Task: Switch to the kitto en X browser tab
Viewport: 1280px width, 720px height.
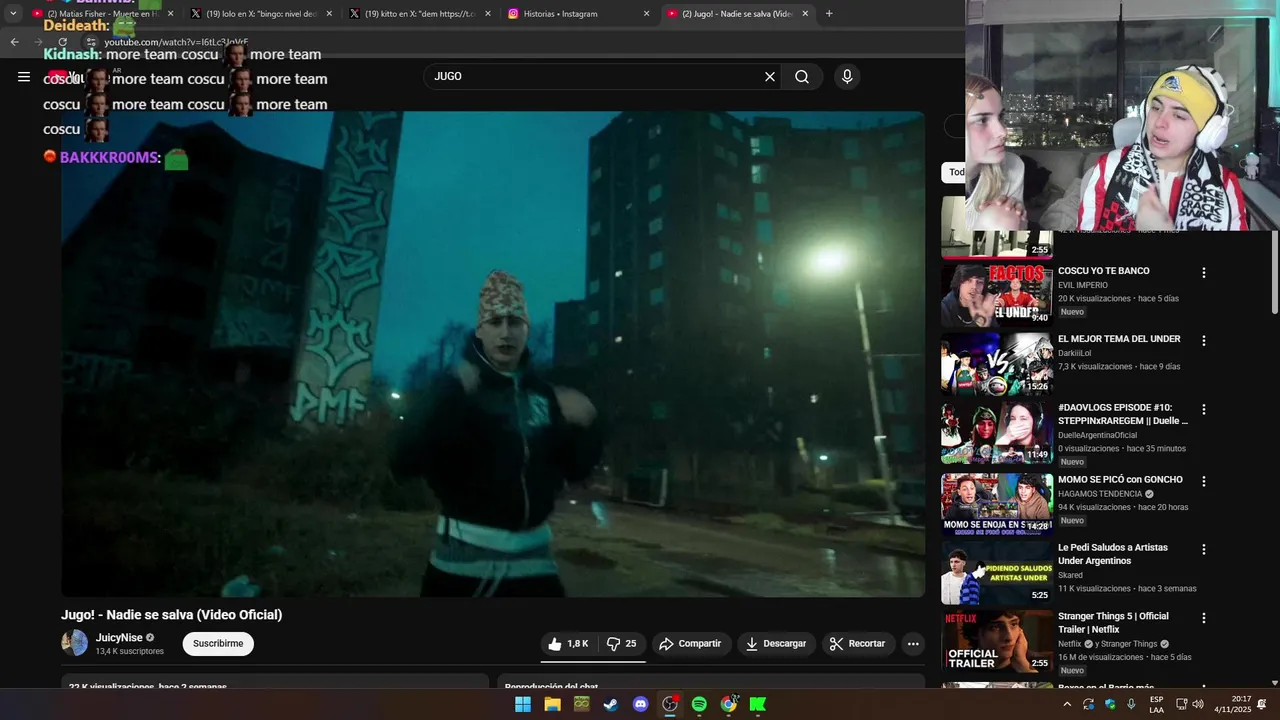Action: [x=418, y=14]
